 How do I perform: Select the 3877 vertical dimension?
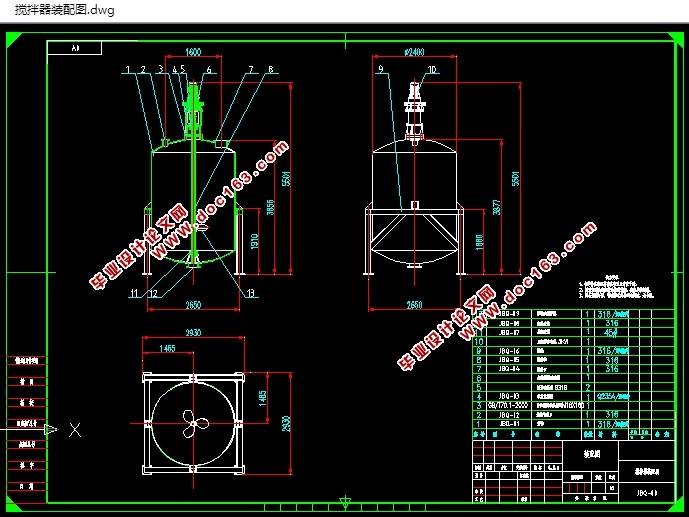pyautogui.click(x=497, y=207)
